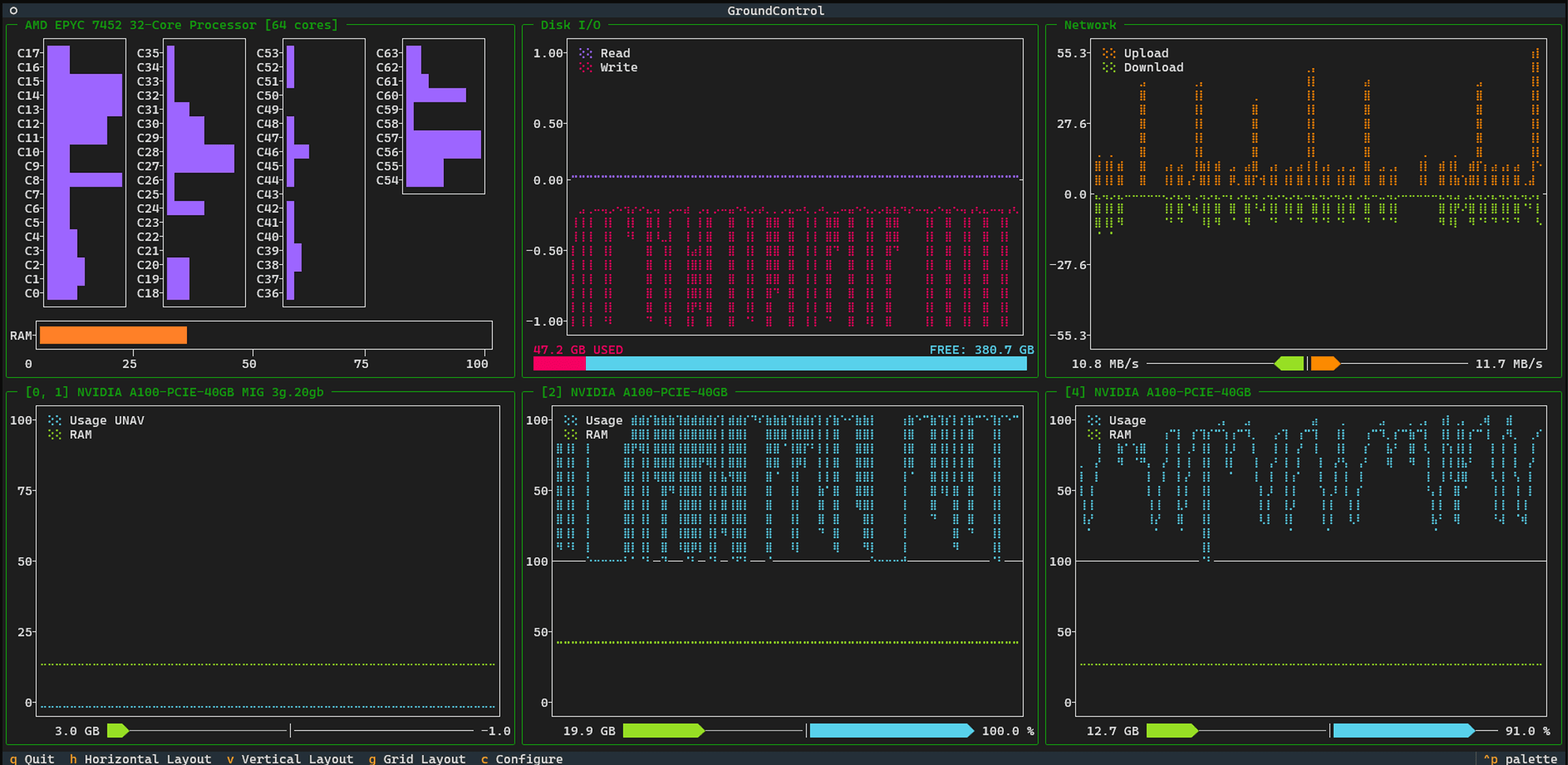Click the RAM legend marker in GPU [4] panel
Image resolution: width=1568 pixels, height=765 pixels.
coord(1094,435)
